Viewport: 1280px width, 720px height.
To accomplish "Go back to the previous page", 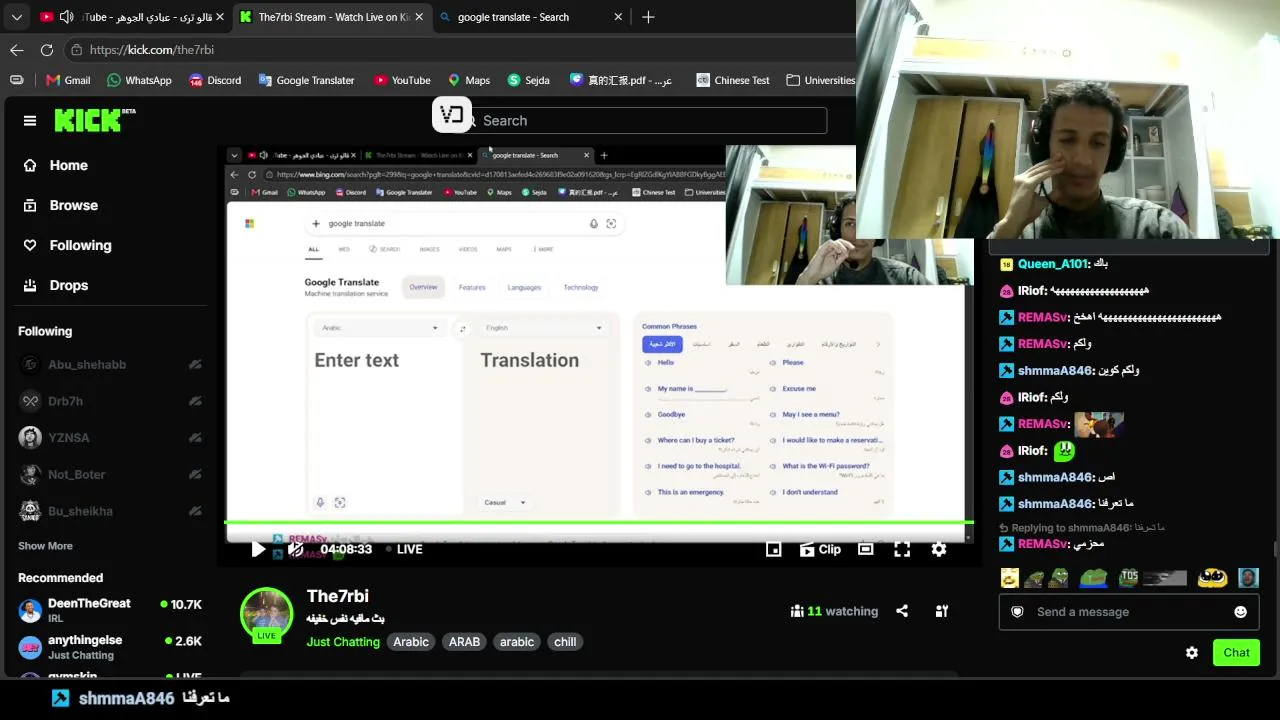I will click(17, 50).
